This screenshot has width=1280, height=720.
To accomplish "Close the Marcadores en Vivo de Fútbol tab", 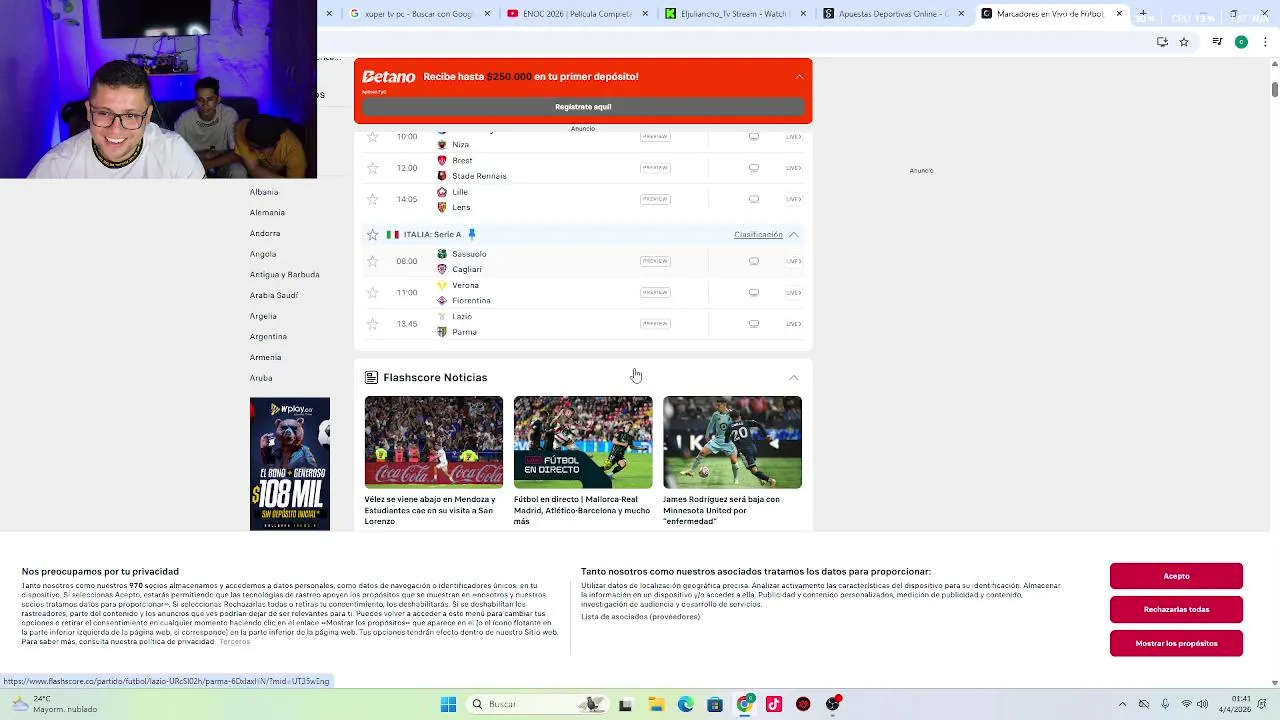I will [1119, 14].
